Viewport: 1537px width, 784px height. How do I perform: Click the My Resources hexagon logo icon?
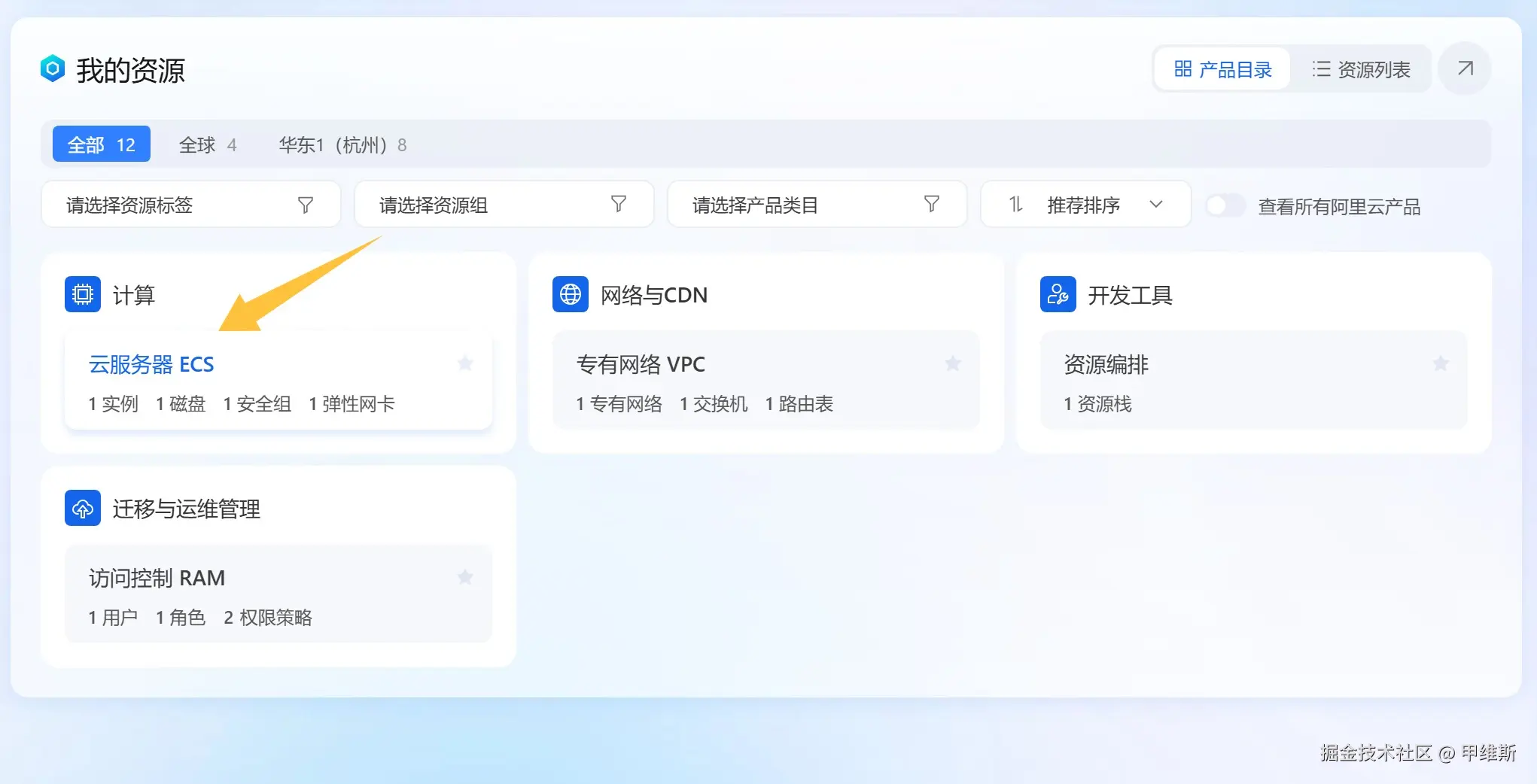[53, 68]
